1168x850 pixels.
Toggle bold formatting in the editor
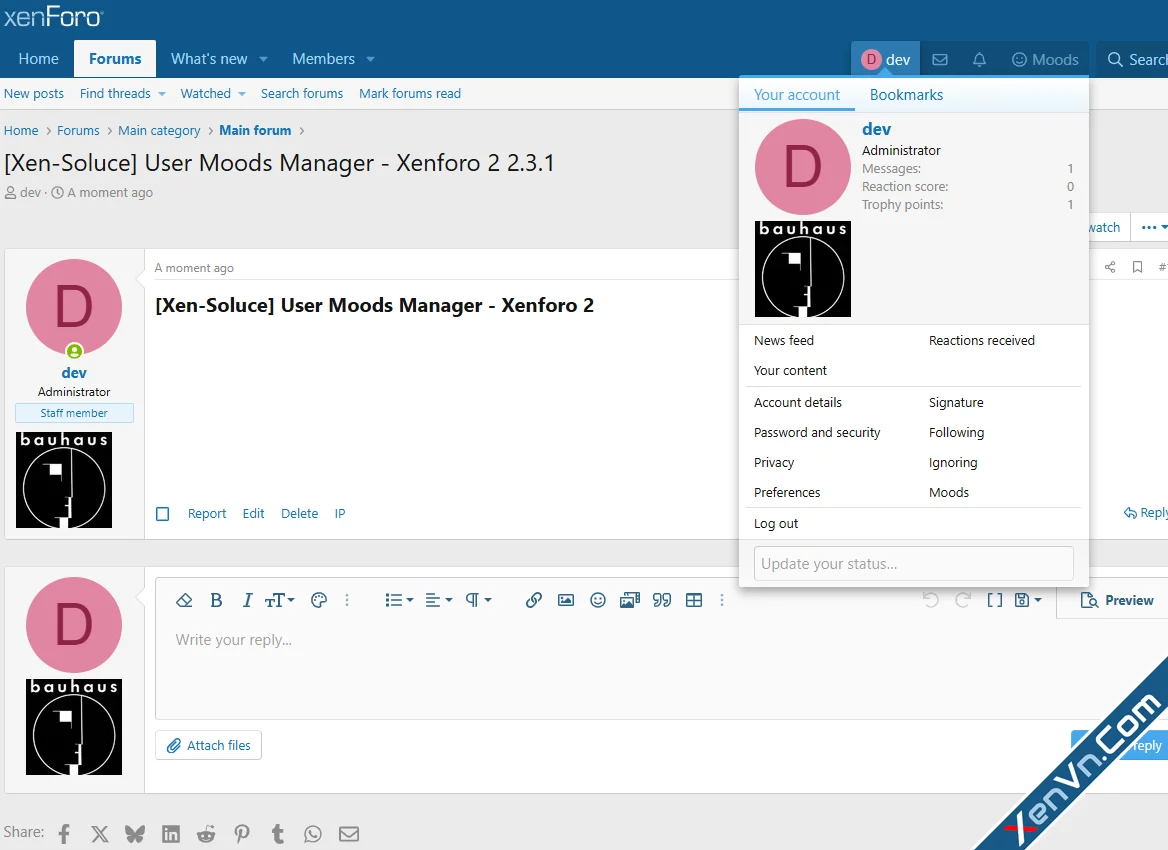pos(216,600)
